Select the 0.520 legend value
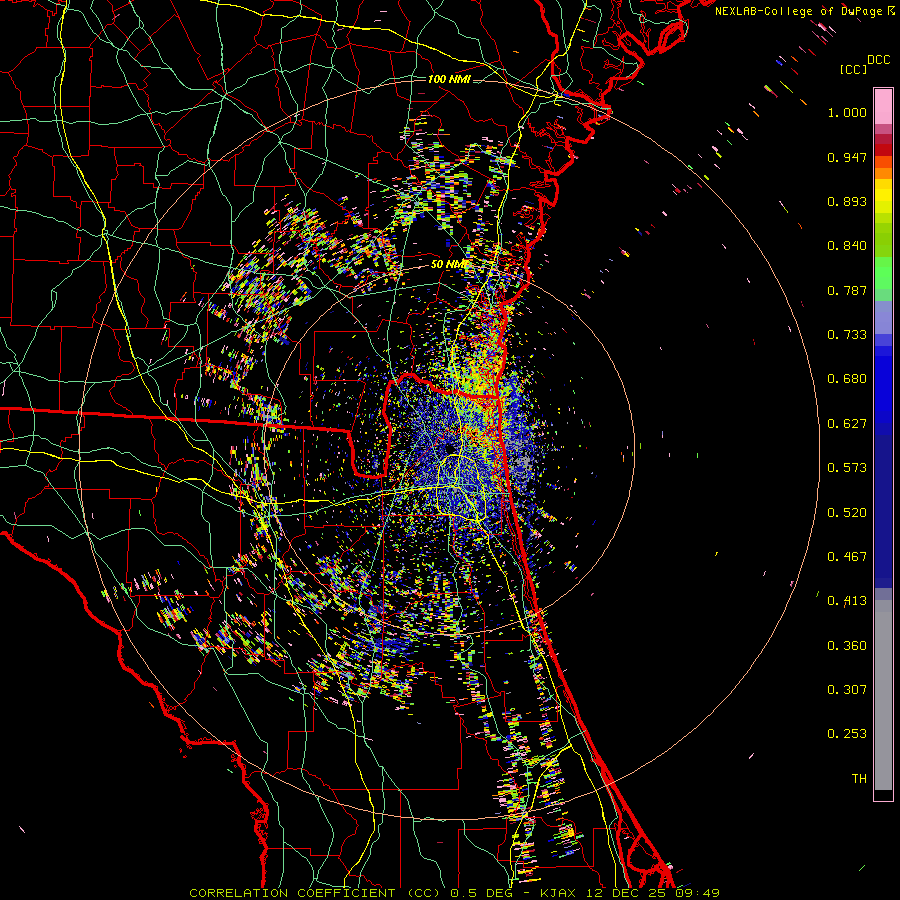Image resolution: width=900 pixels, height=900 pixels. (847, 513)
